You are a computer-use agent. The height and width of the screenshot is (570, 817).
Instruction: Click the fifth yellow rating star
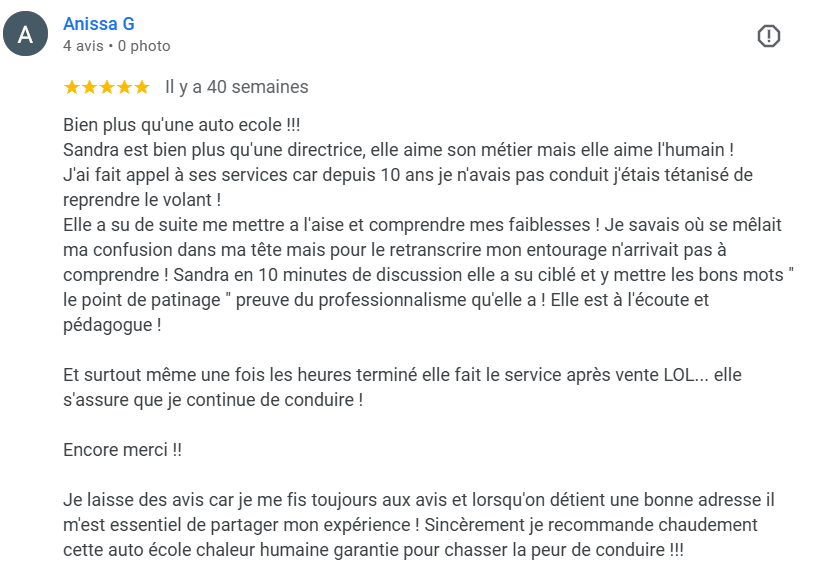[x=141, y=87]
